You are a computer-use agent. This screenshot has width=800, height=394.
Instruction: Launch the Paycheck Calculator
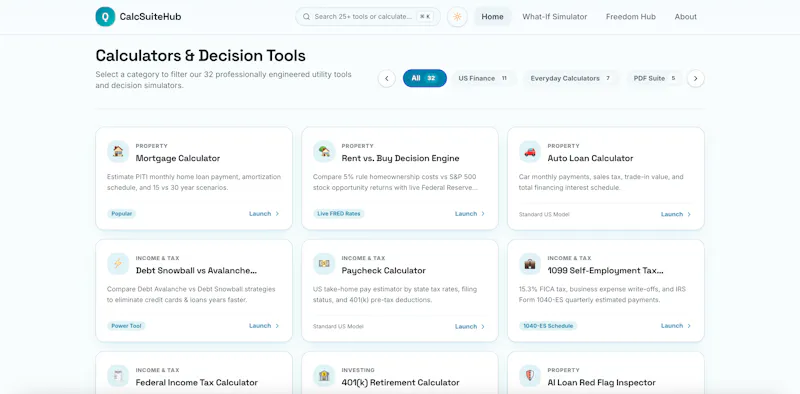tap(470, 327)
